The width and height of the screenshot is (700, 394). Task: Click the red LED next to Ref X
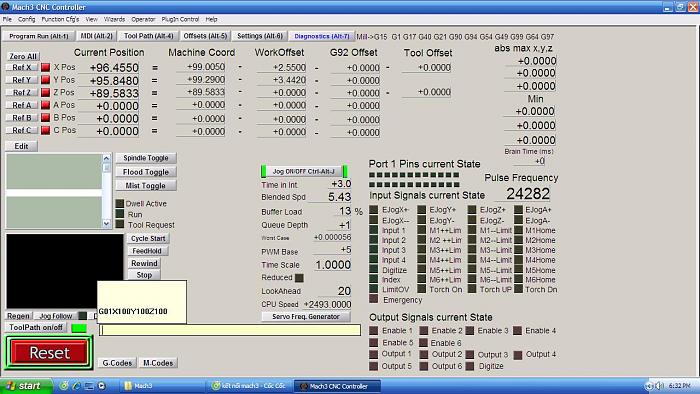point(46,67)
